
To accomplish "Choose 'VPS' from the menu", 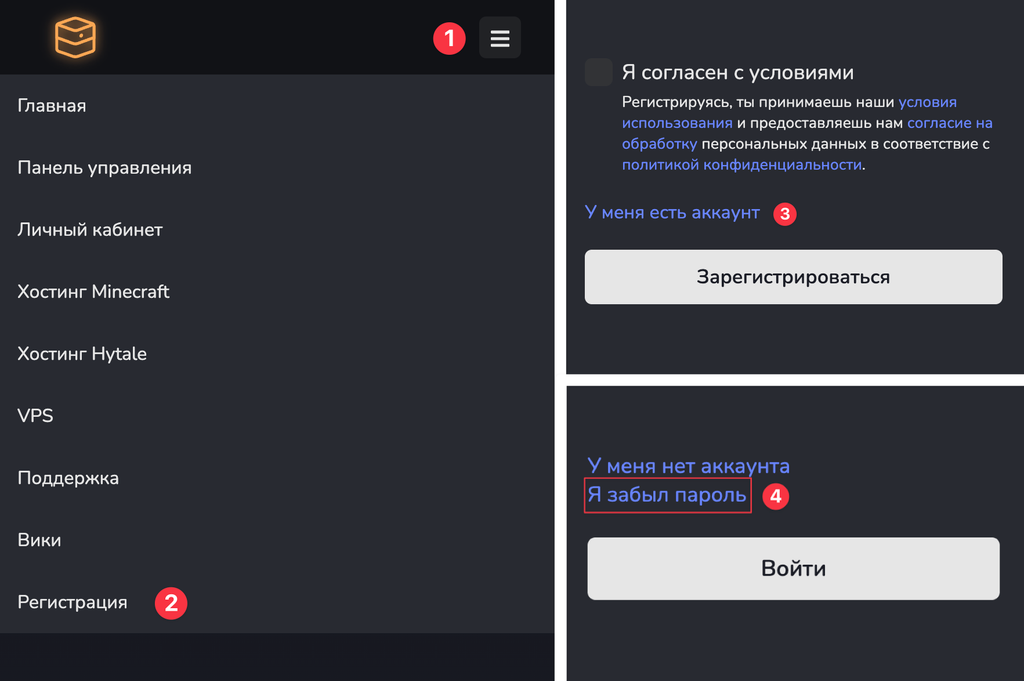I will 35,415.
